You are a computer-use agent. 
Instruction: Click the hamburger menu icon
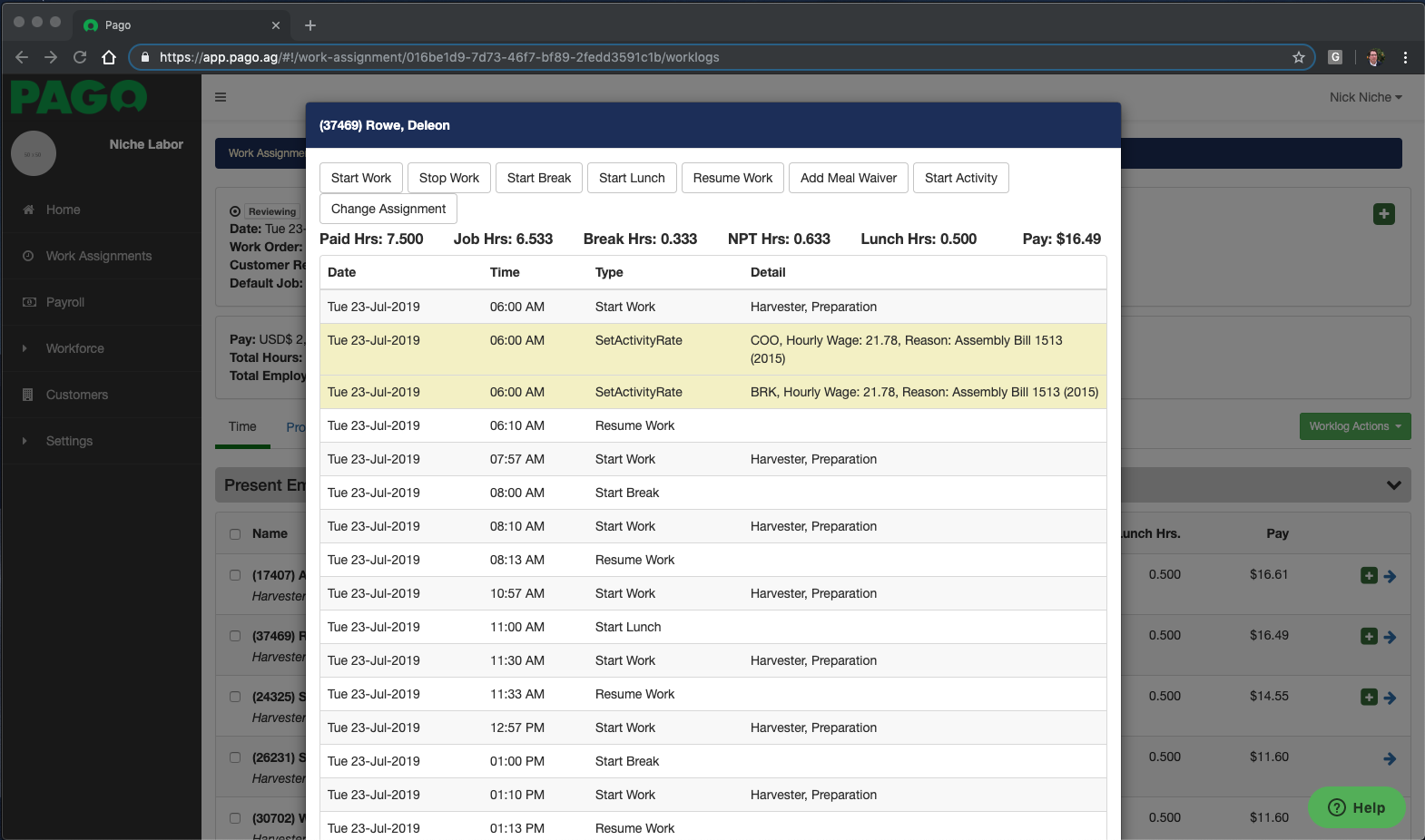221,97
